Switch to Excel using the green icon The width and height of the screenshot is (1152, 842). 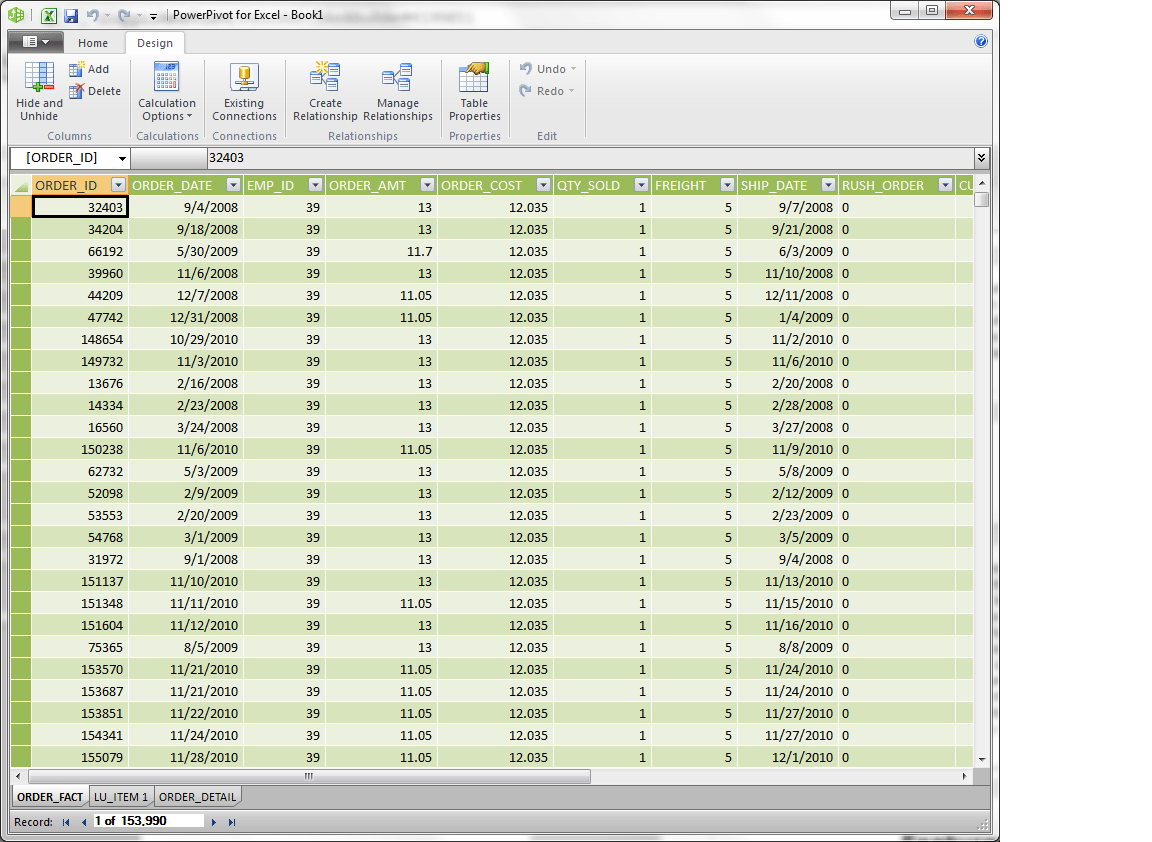tap(48, 15)
